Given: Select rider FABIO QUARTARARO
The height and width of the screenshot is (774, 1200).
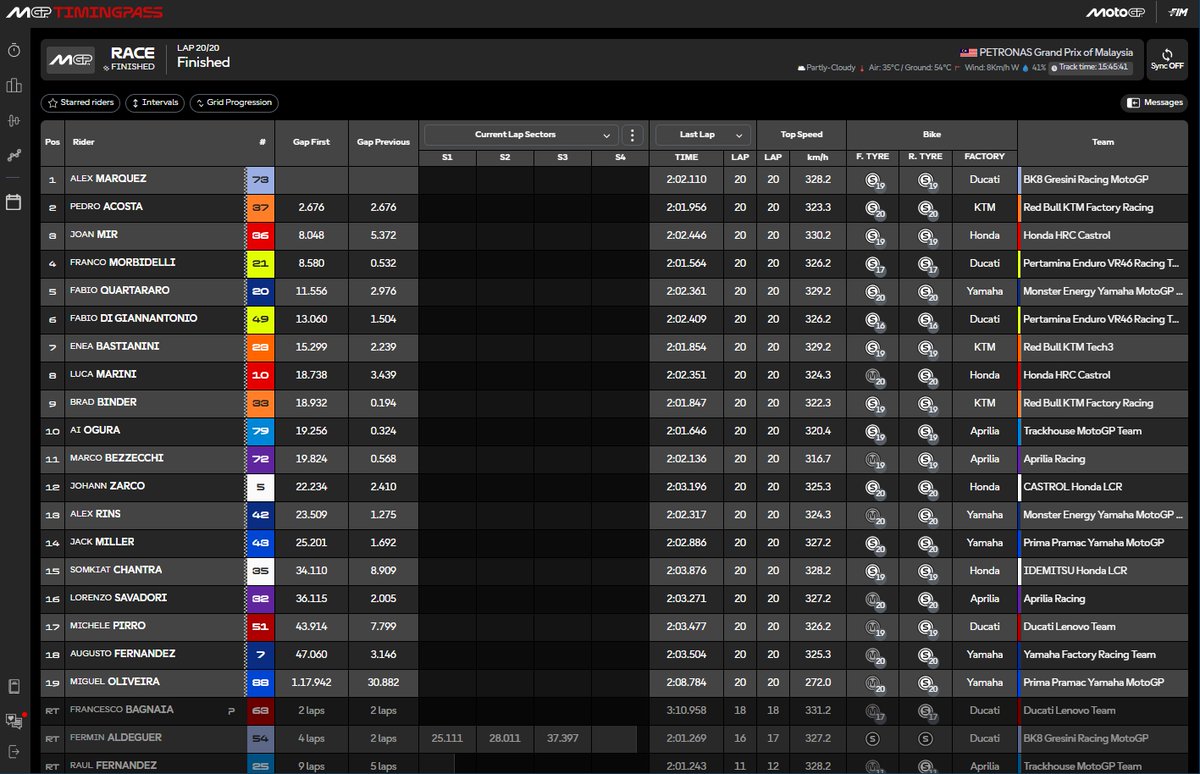Looking at the screenshot, I should (121, 291).
